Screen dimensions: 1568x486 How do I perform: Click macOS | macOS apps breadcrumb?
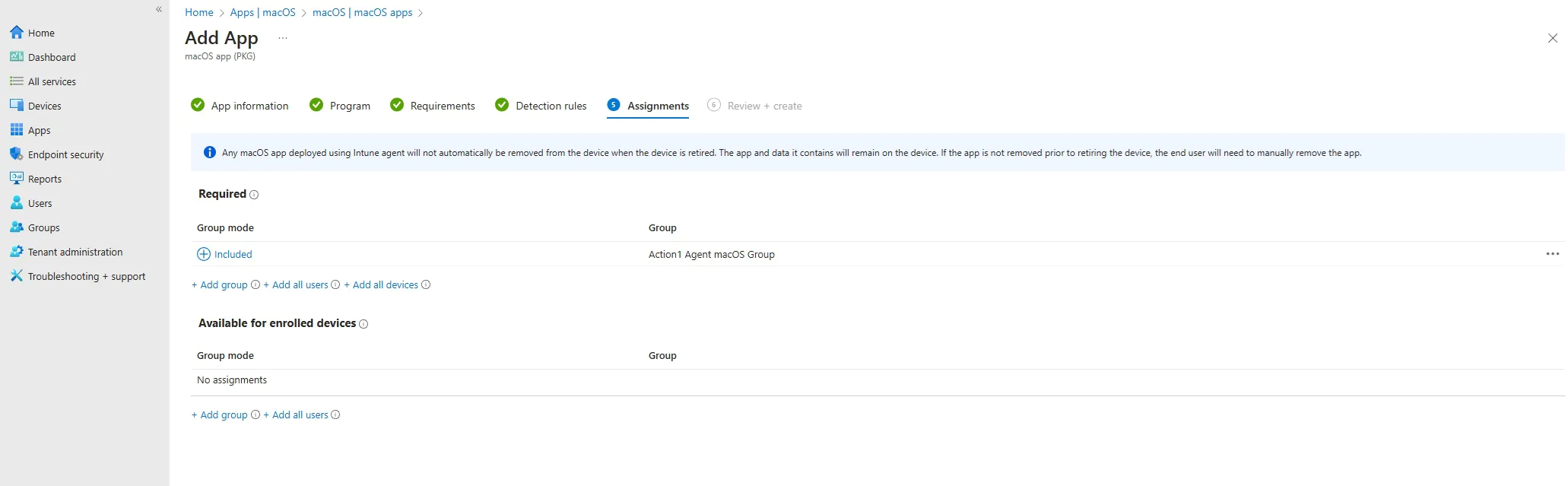(x=362, y=12)
